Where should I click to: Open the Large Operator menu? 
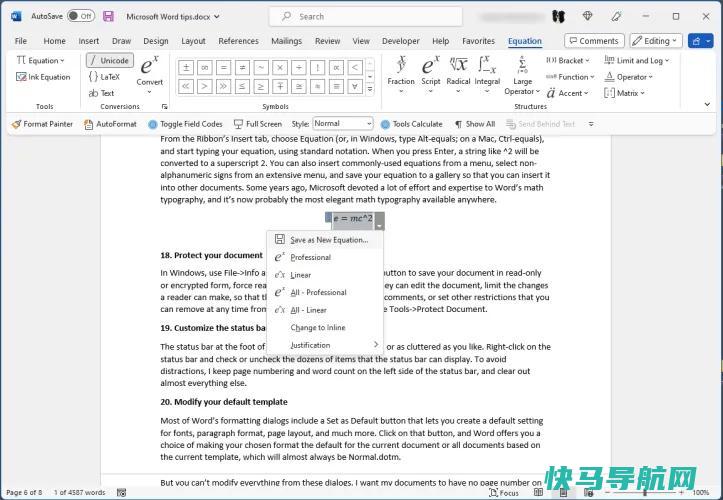[522, 76]
